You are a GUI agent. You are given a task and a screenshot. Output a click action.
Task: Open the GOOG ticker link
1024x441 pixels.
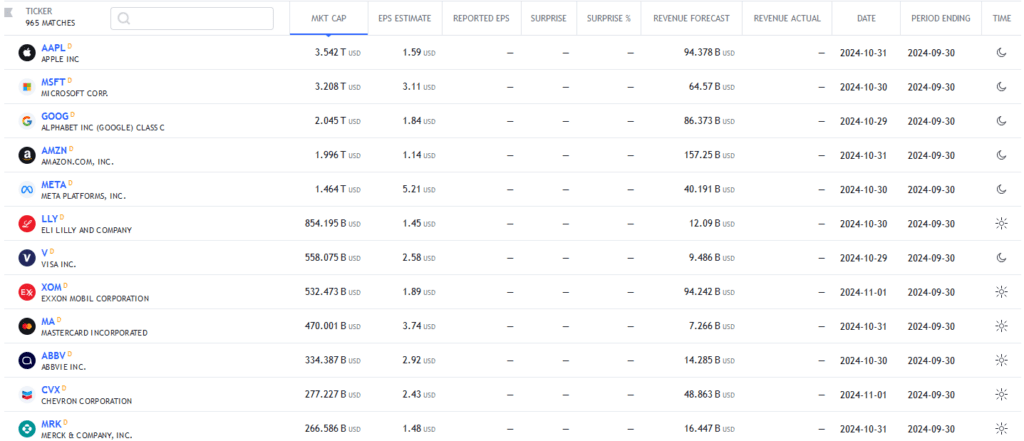(x=55, y=116)
